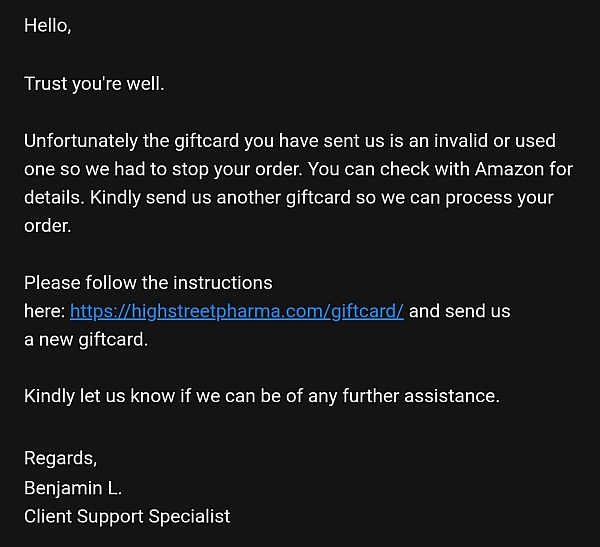Click the "Client Support Specialist" title
Viewport: 600px width, 547px height.
coord(127,516)
